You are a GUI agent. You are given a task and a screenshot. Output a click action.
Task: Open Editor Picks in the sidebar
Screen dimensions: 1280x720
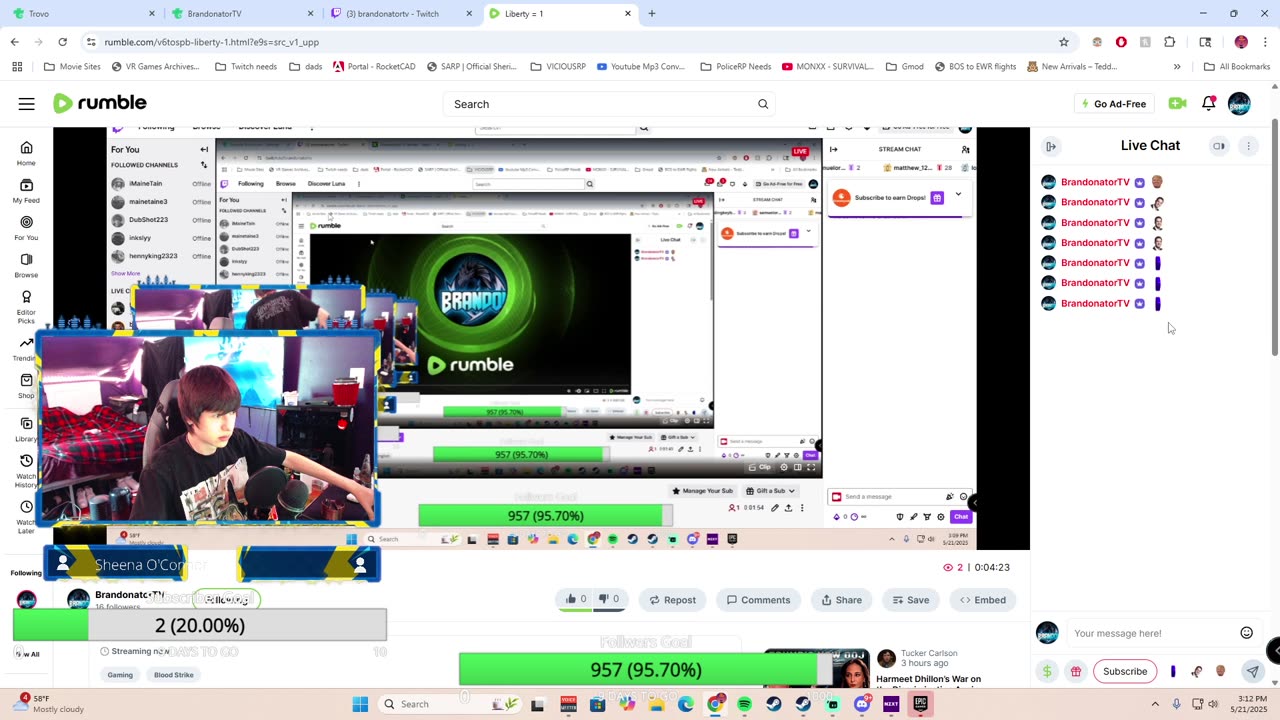coord(26,306)
